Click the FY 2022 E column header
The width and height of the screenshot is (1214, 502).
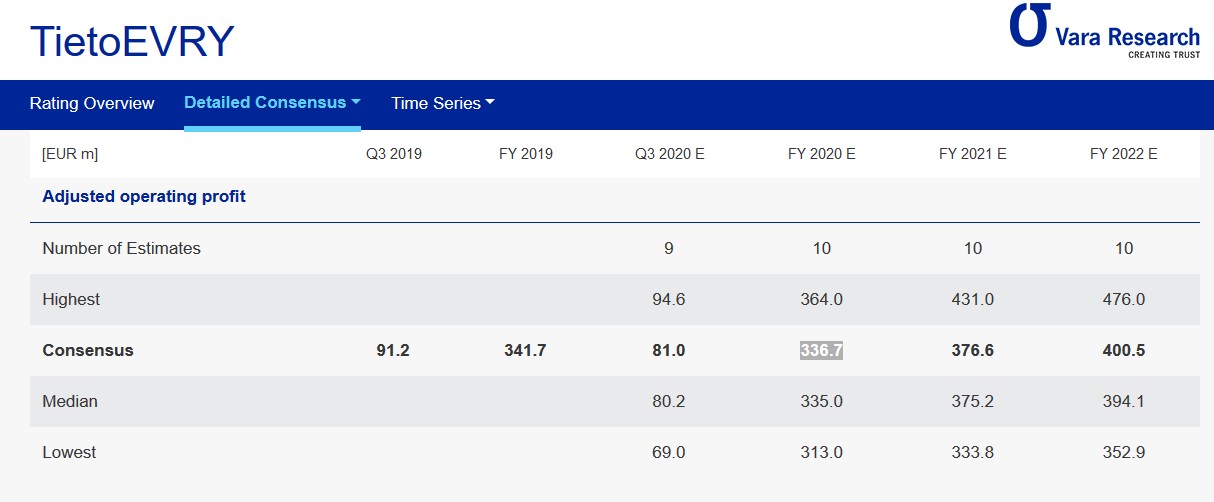[x=1124, y=155]
